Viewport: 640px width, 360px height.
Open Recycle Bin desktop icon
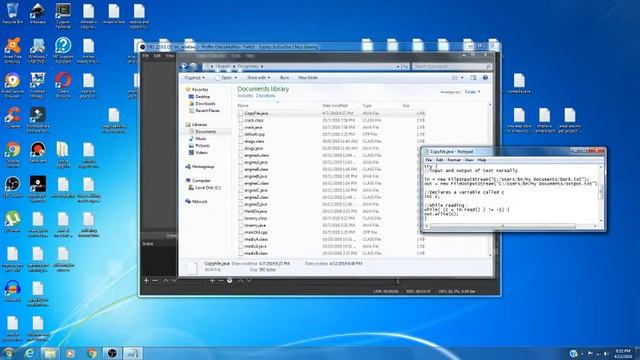click(x=12, y=13)
